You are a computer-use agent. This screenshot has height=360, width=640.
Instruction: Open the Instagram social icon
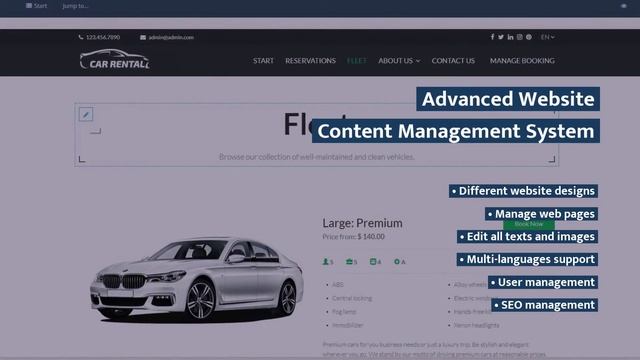point(520,37)
